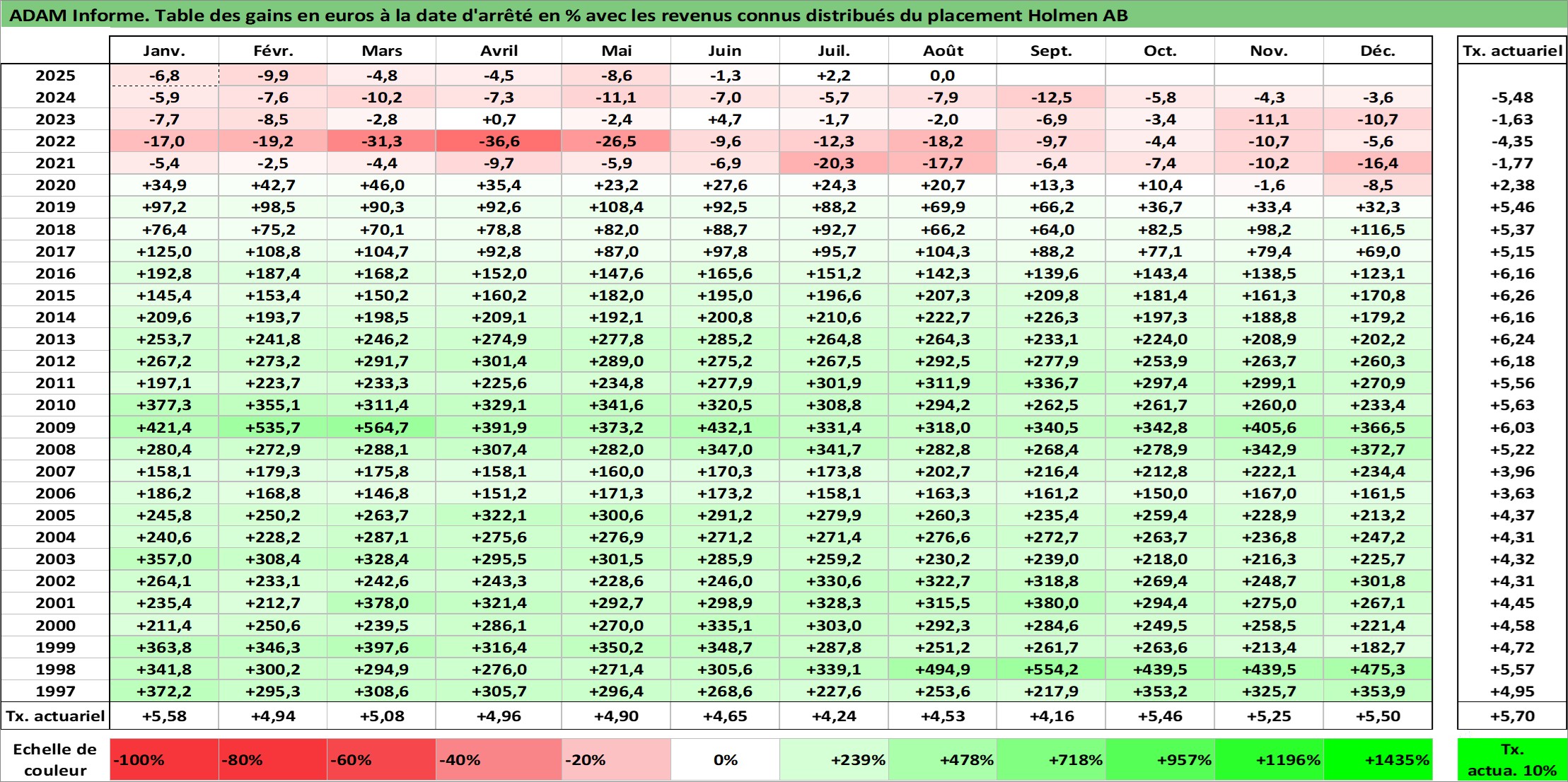Click the +405,6 cell for November 2009
This screenshot has width=1568, height=782.
[x=1269, y=427]
